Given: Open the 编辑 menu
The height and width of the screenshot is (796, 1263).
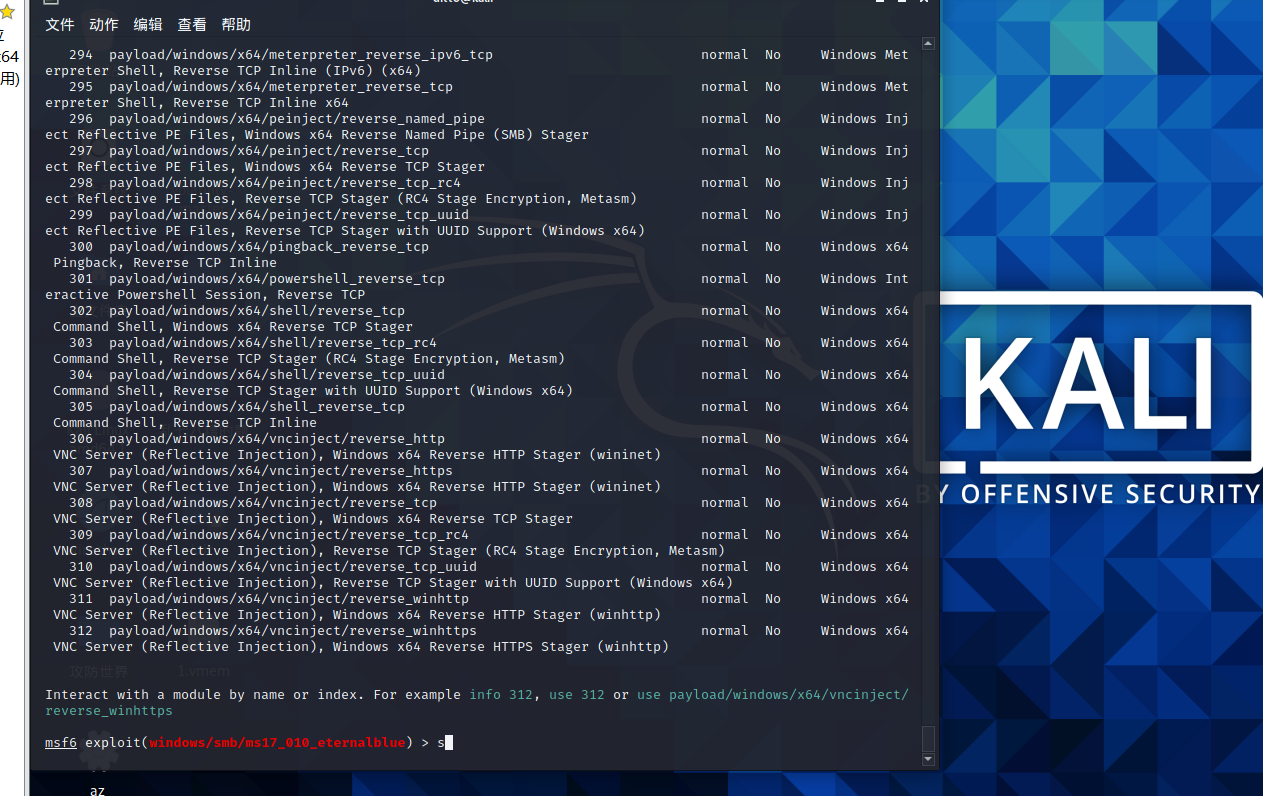Looking at the screenshot, I should point(148,25).
